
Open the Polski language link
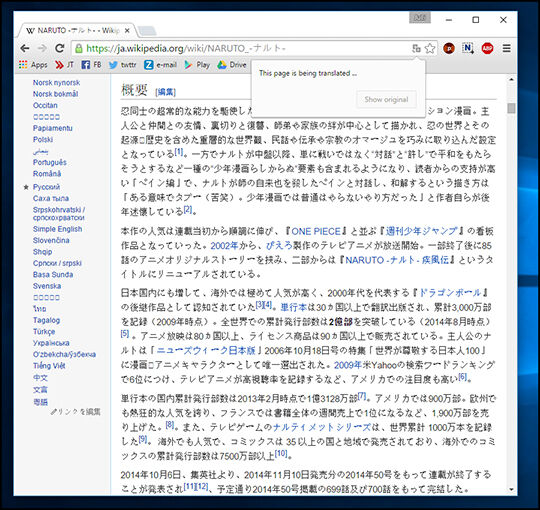pos(43,139)
